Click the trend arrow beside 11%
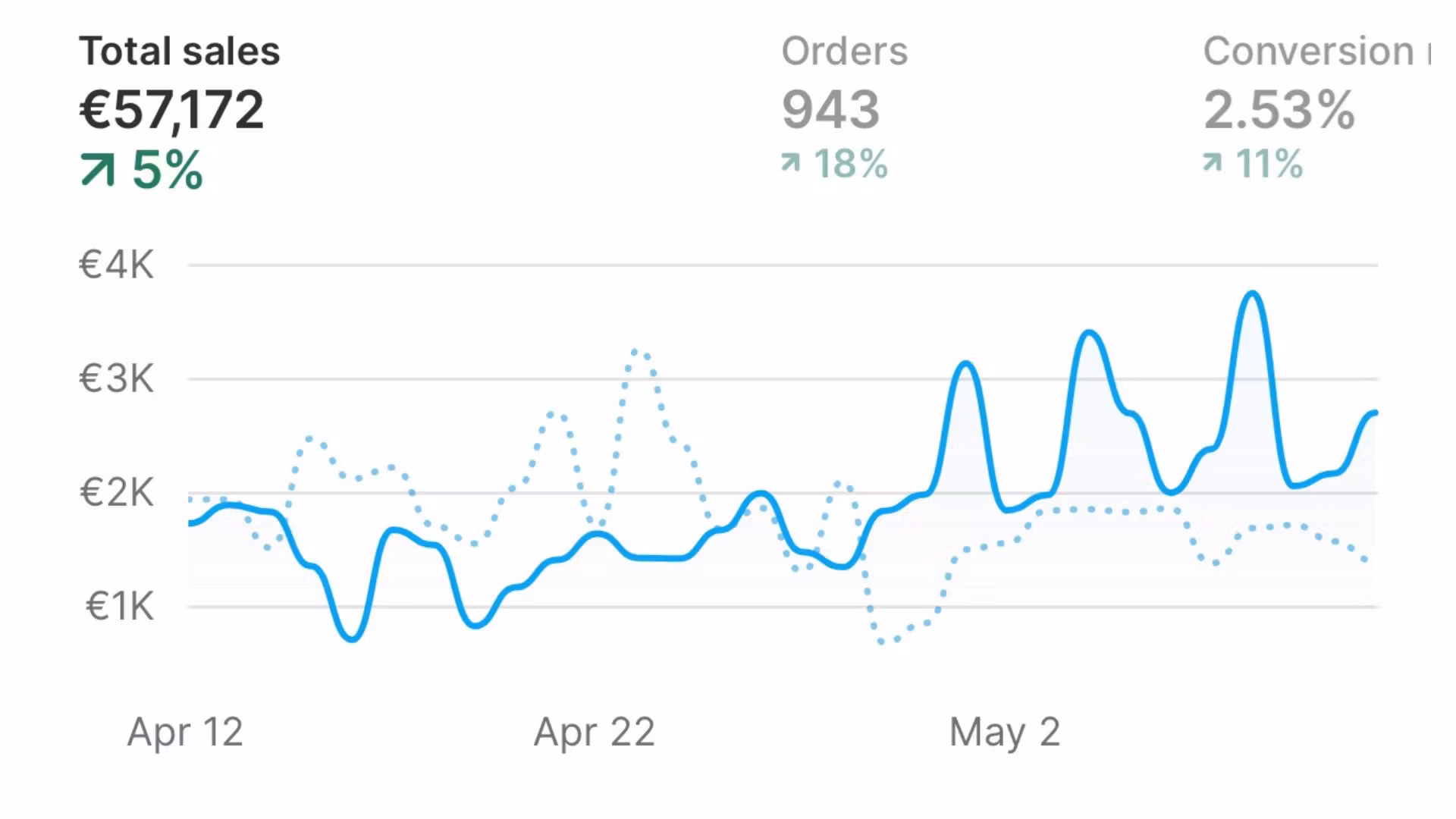1456x819 pixels. click(1212, 162)
